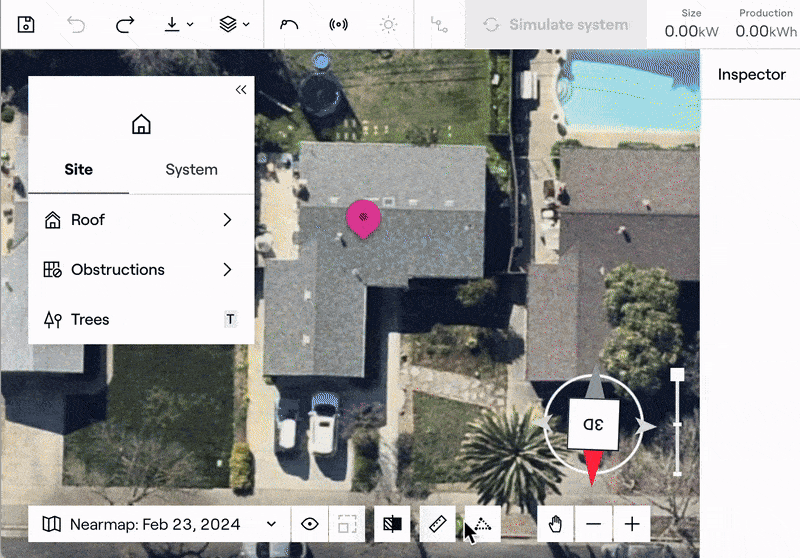Click the Simulate system button
Screen dimensions: 800x558
pos(555,24)
